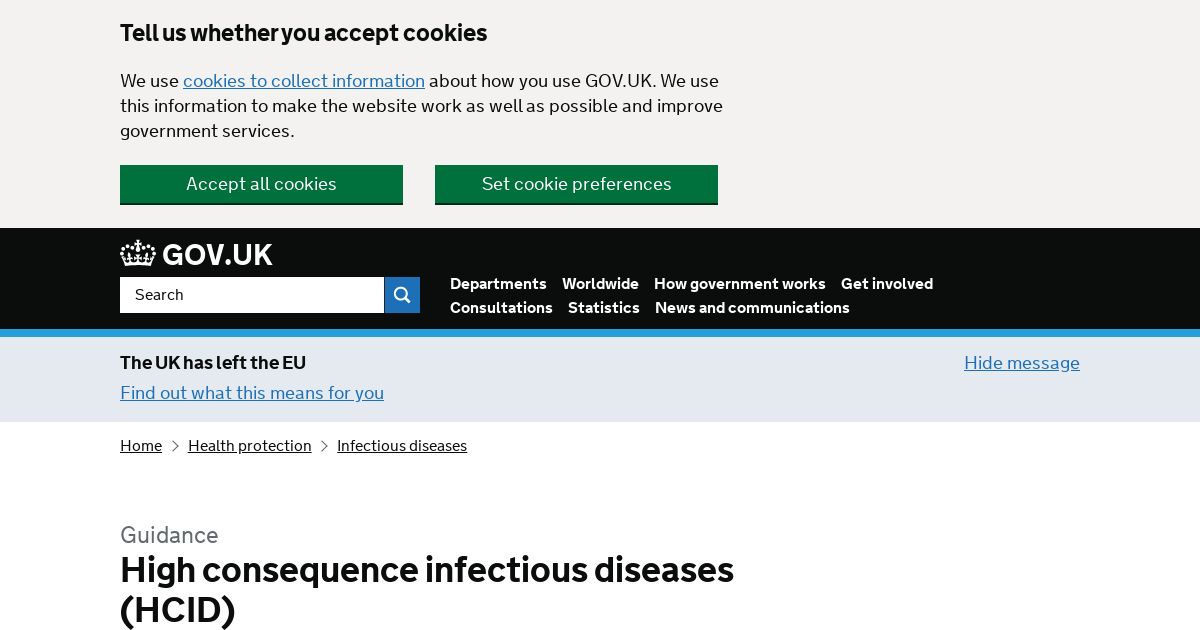This screenshot has width=1200, height=630.
Task: Open Infectious diseases breadcrumb
Action: [x=402, y=446]
